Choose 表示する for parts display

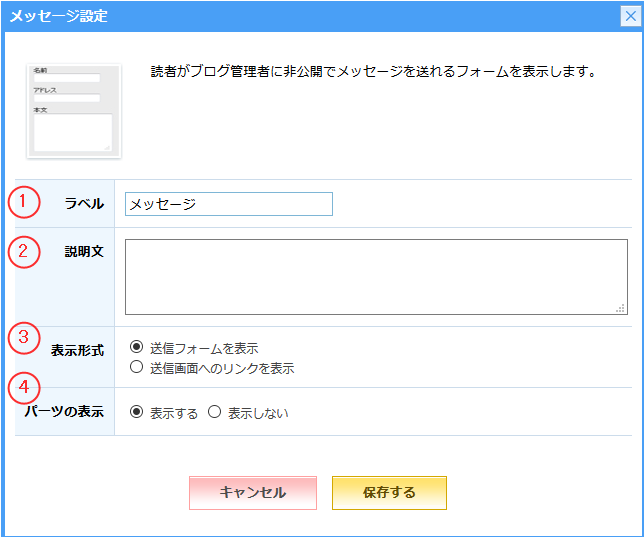(x=137, y=412)
